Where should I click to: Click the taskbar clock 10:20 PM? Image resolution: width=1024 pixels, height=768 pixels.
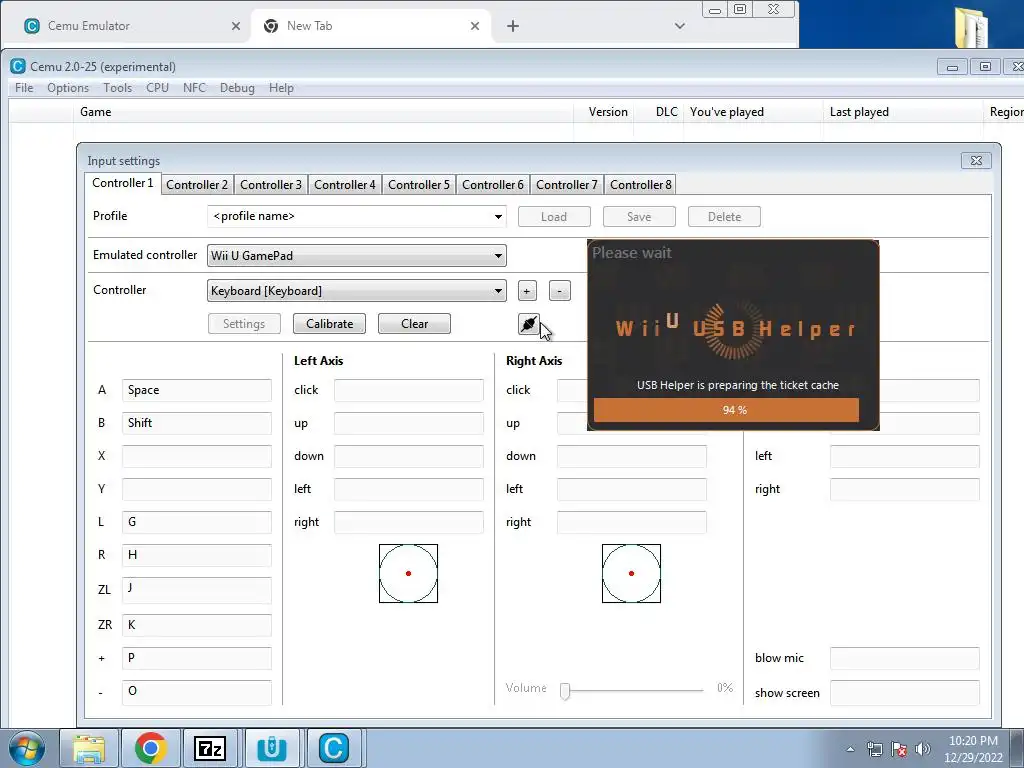click(973, 741)
